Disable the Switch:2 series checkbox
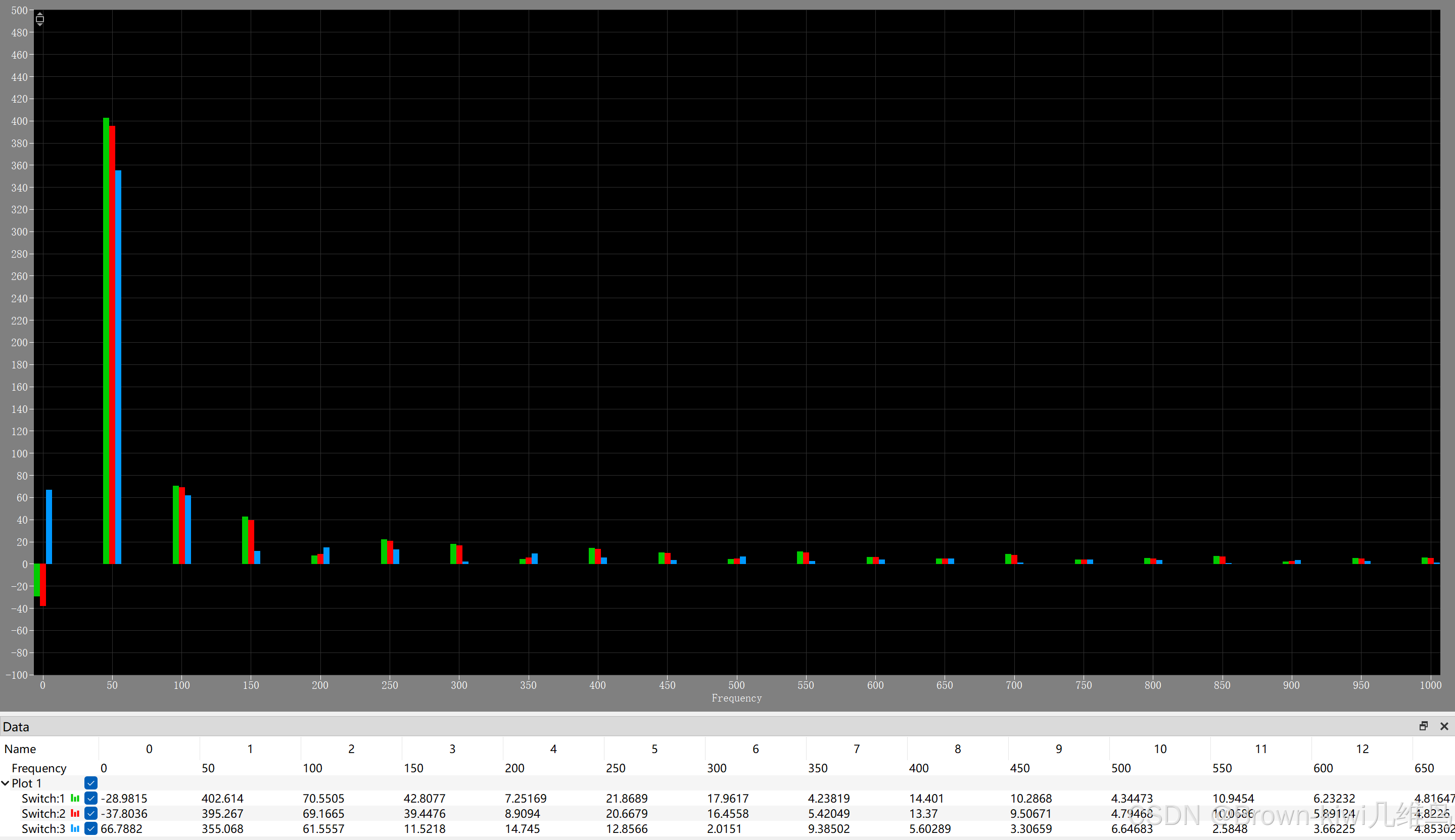1455x840 pixels. [90, 813]
